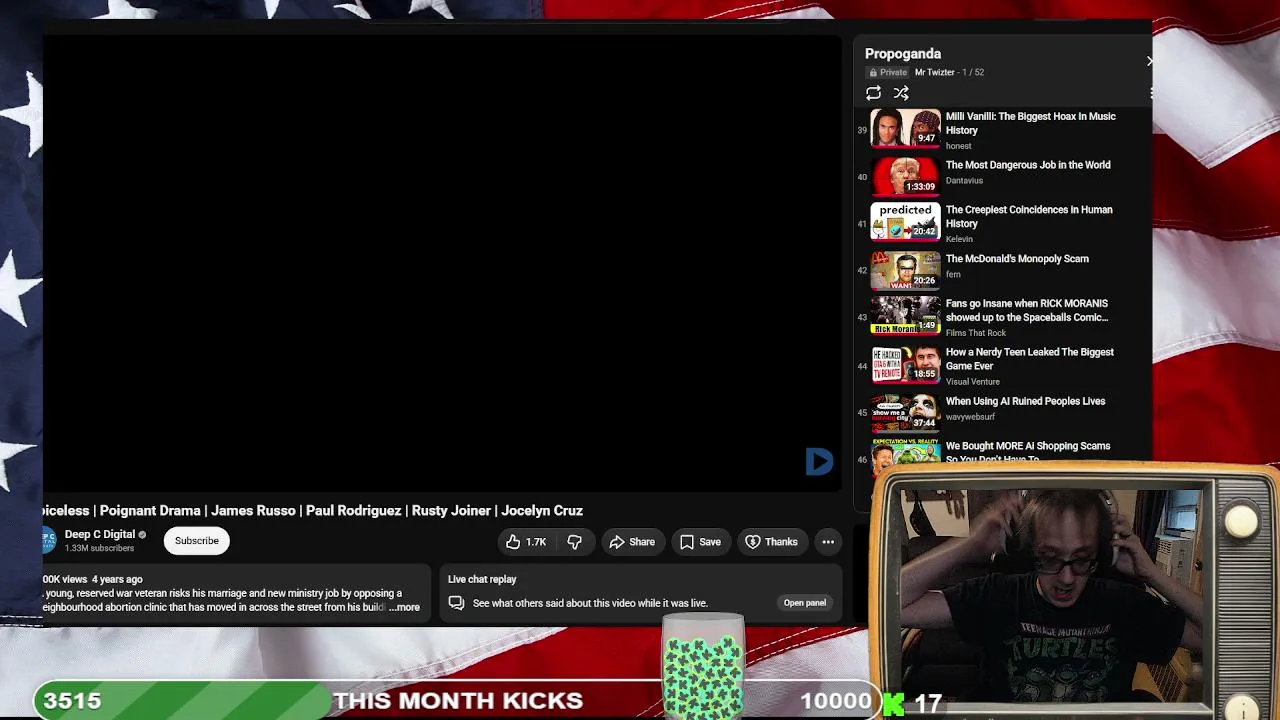Click the '4 years ago' upload date
The width and height of the screenshot is (1280, 720).
tap(117, 580)
